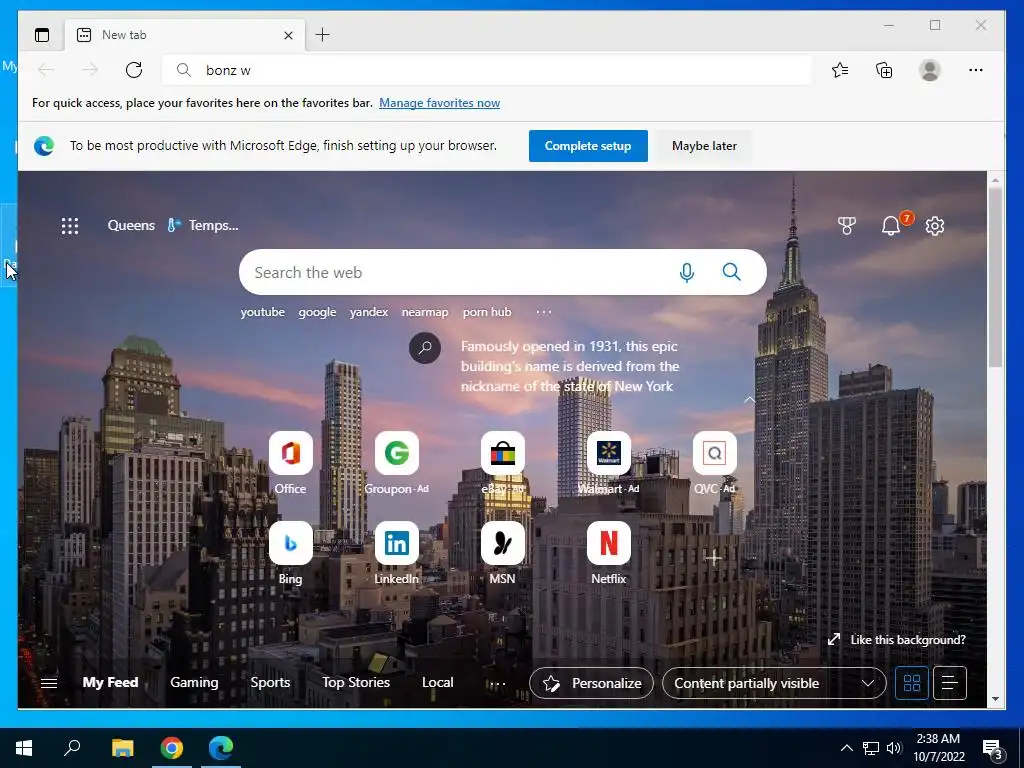Open taskbar search magnifier
This screenshot has height=768, width=1024.
72,748
